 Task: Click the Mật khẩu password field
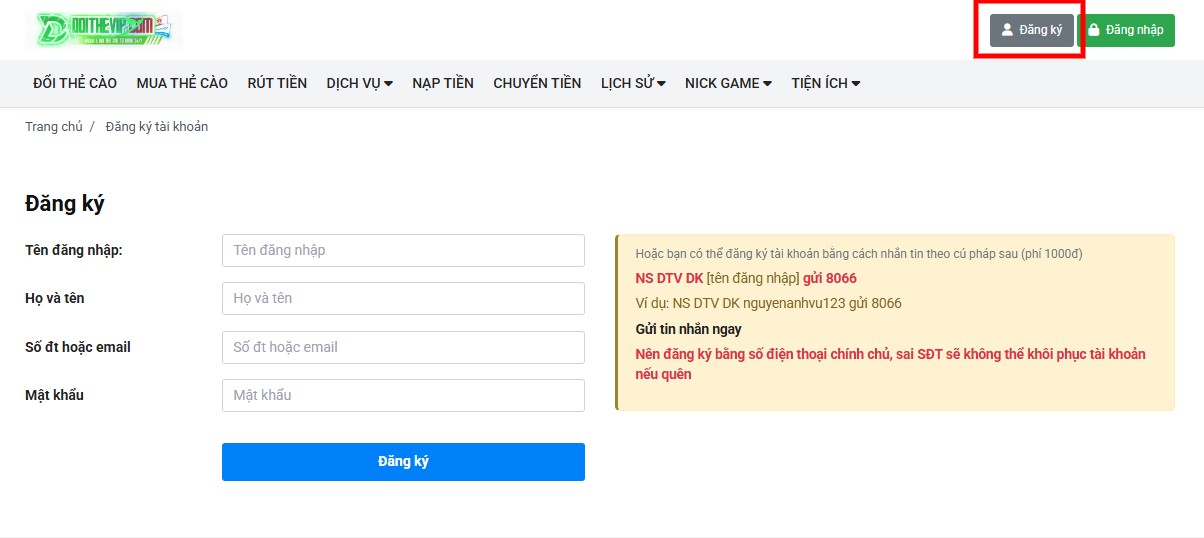tap(403, 395)
